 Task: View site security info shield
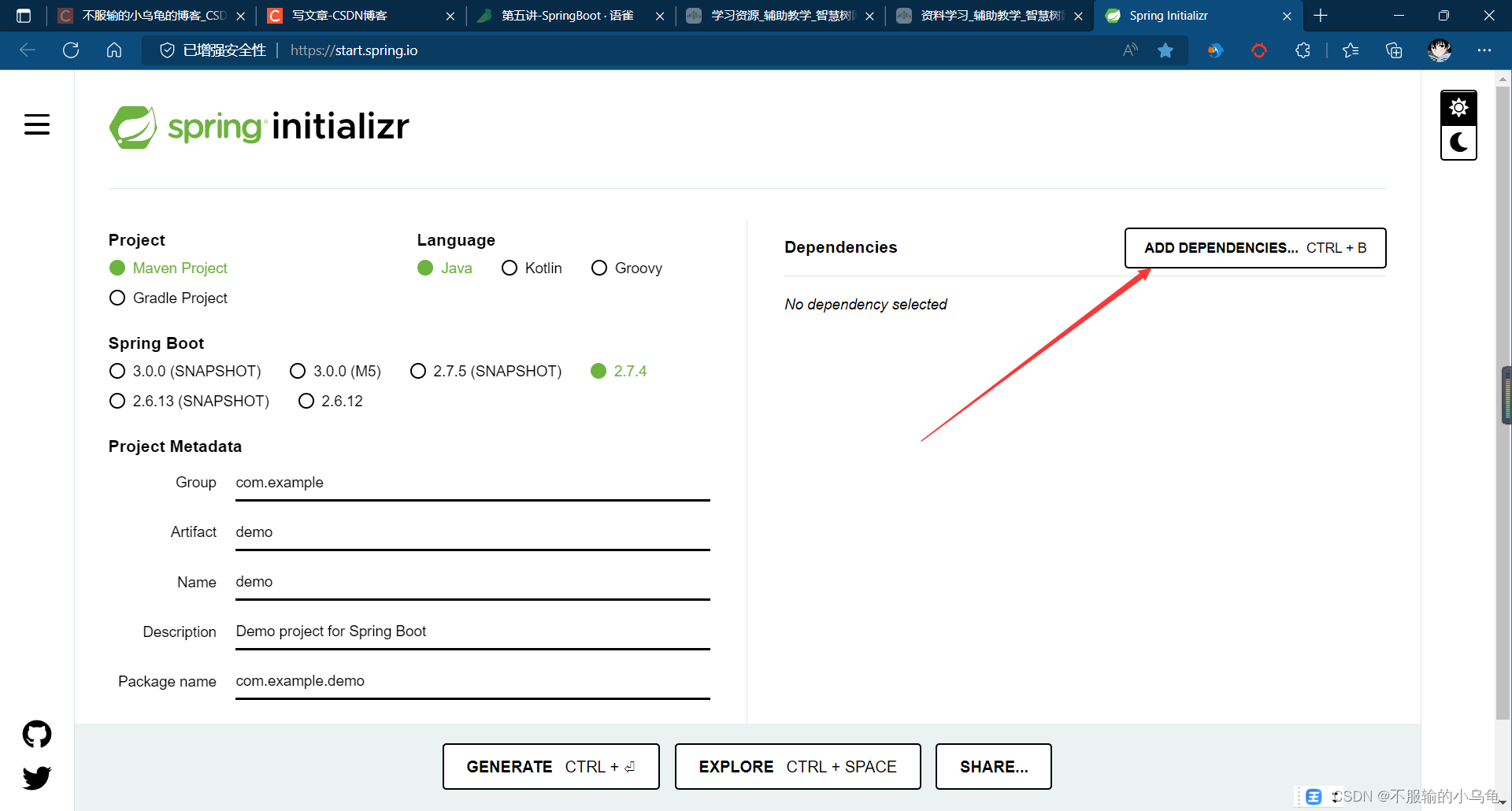167,50
